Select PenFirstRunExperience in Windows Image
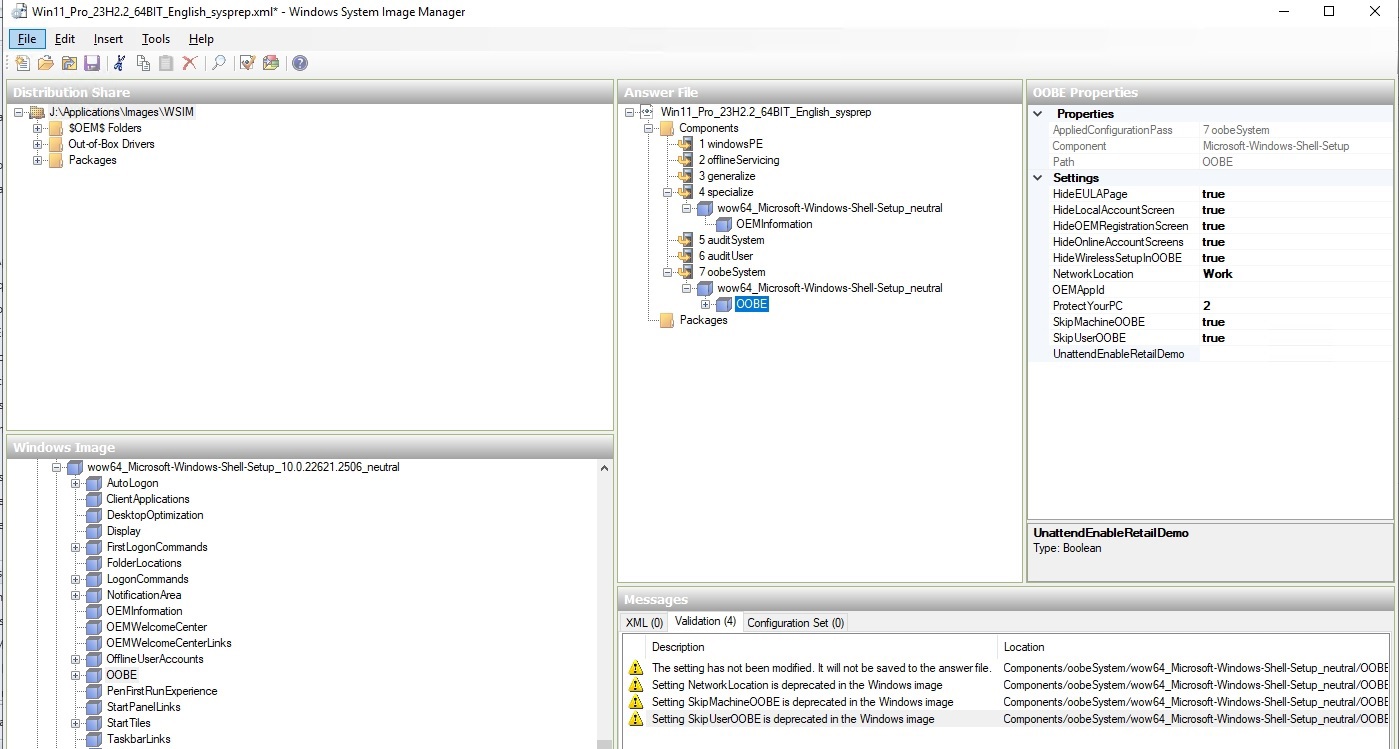This screenshot has height=749, width=1399. point(162,691)
